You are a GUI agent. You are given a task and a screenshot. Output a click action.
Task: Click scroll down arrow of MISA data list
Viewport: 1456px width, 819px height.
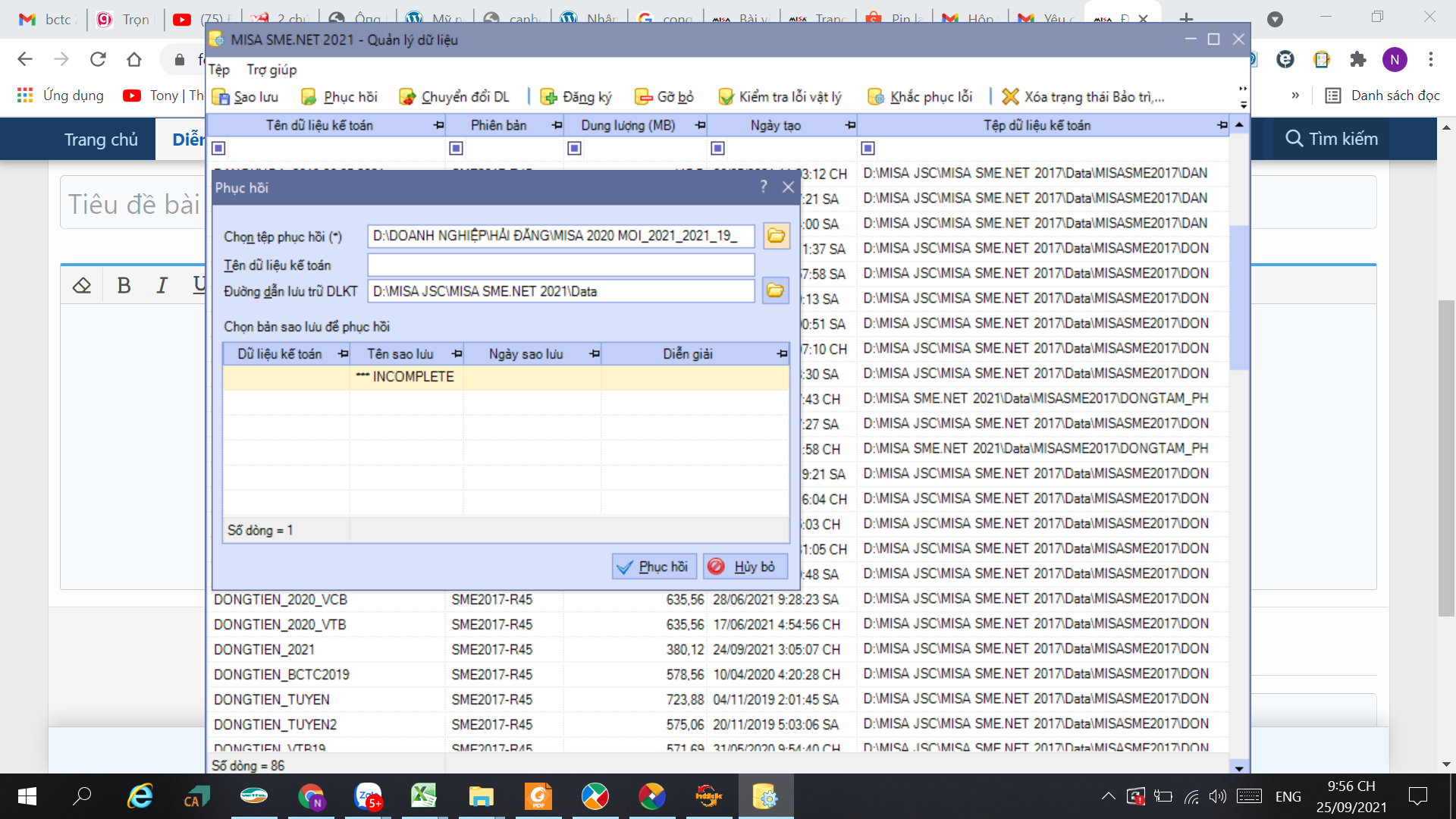(x=1239, y=767)
